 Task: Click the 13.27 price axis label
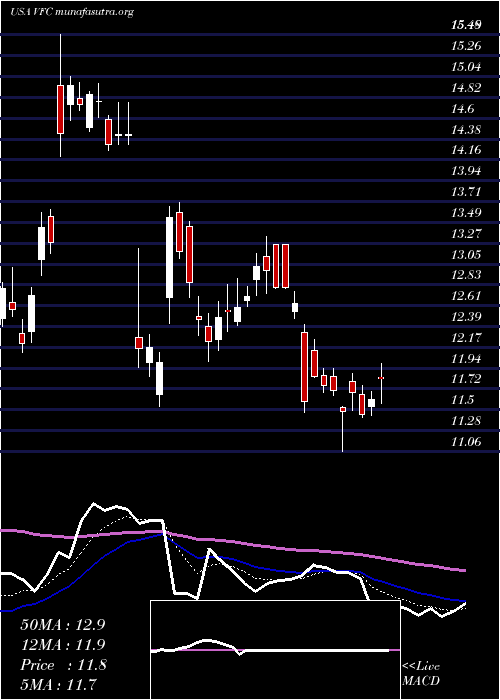click(x=466, y=233)
